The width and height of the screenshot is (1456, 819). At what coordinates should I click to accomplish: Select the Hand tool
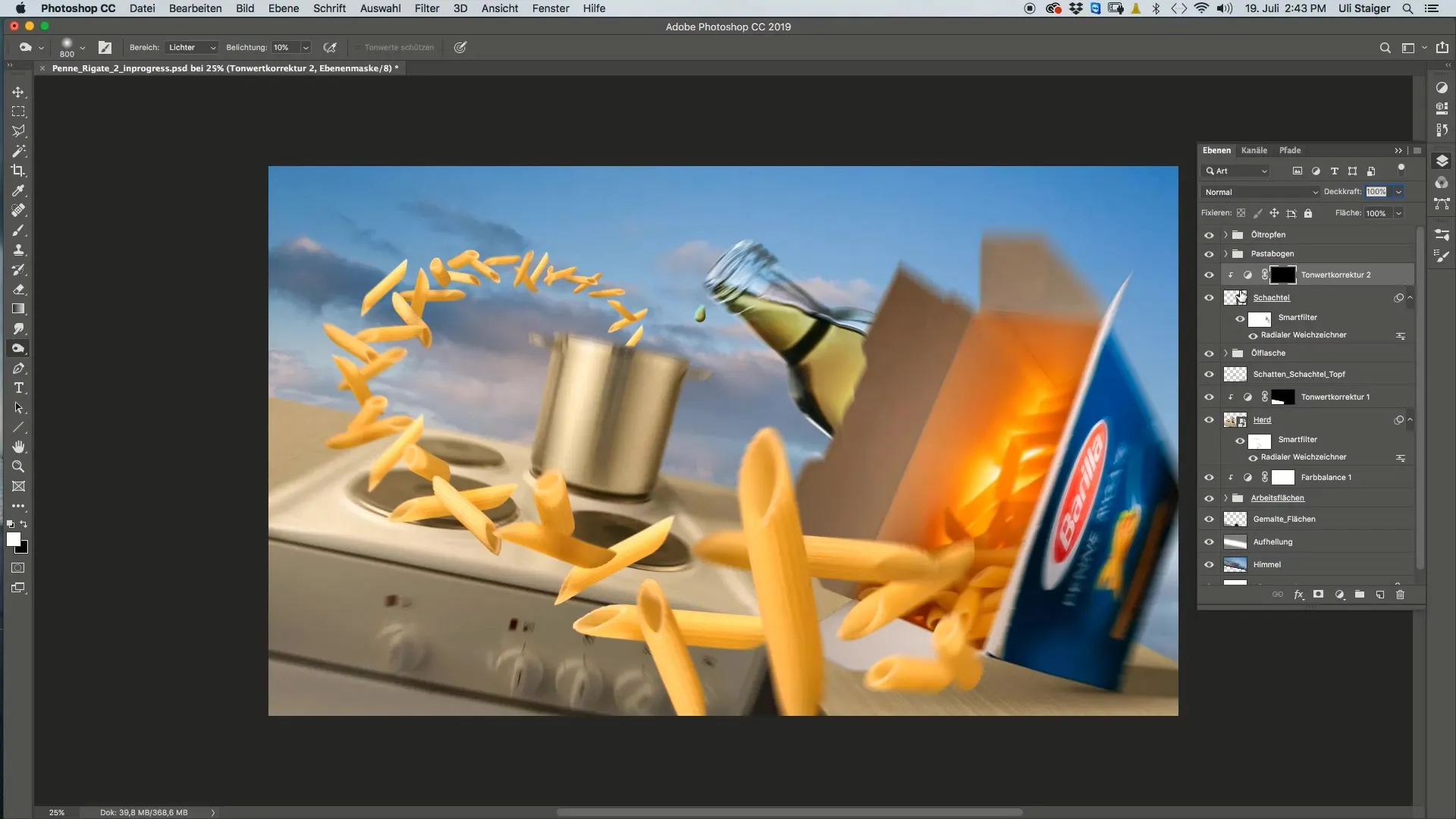point(18,447)
